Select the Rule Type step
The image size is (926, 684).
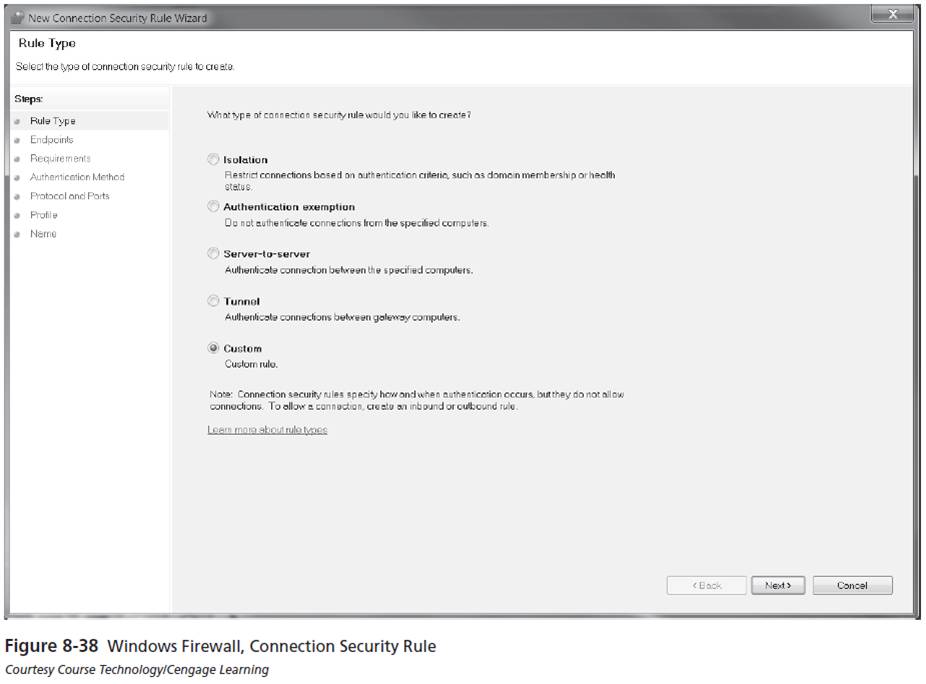[53, 120]
